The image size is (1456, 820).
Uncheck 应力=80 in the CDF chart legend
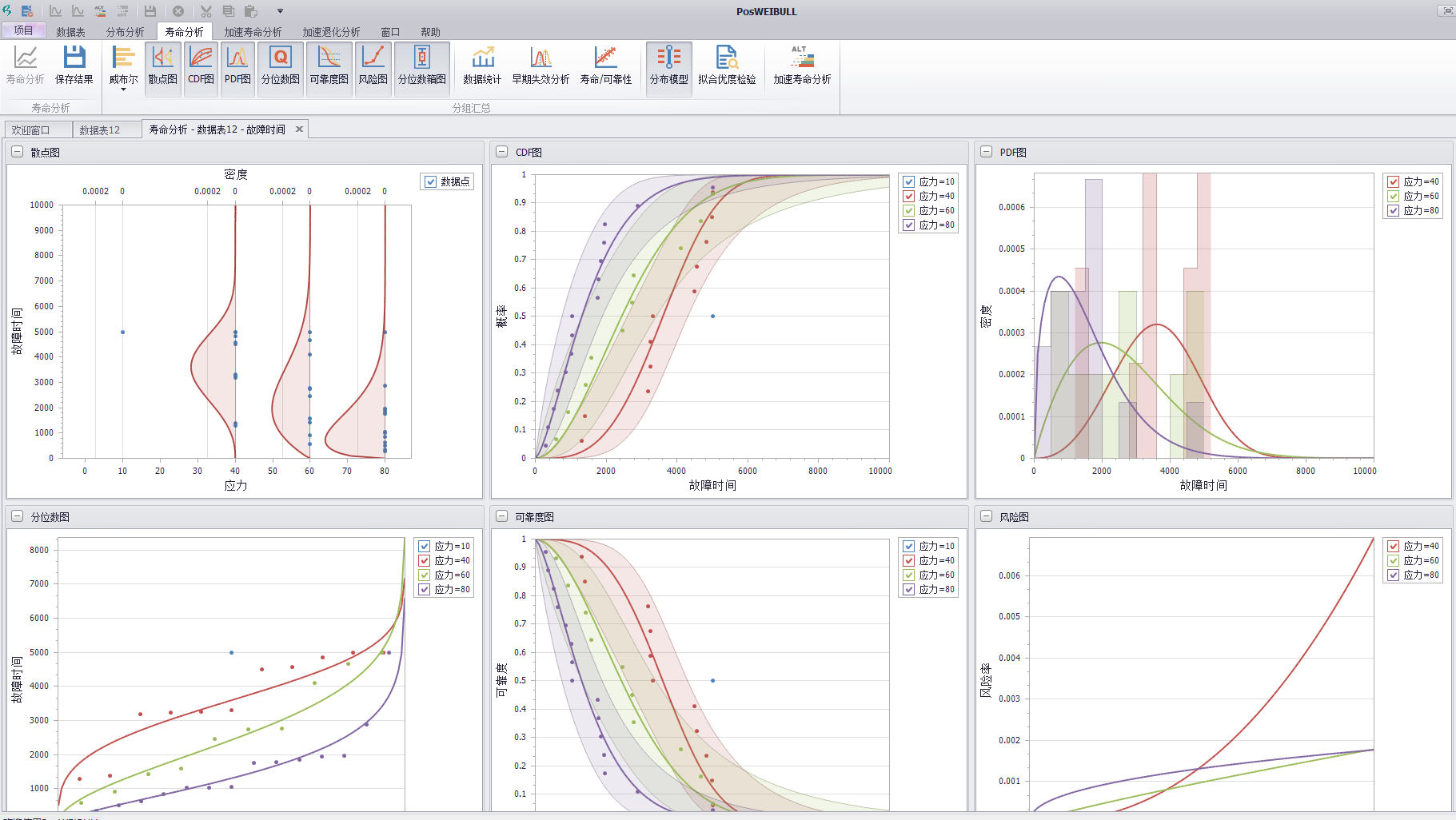pos(908,225)
